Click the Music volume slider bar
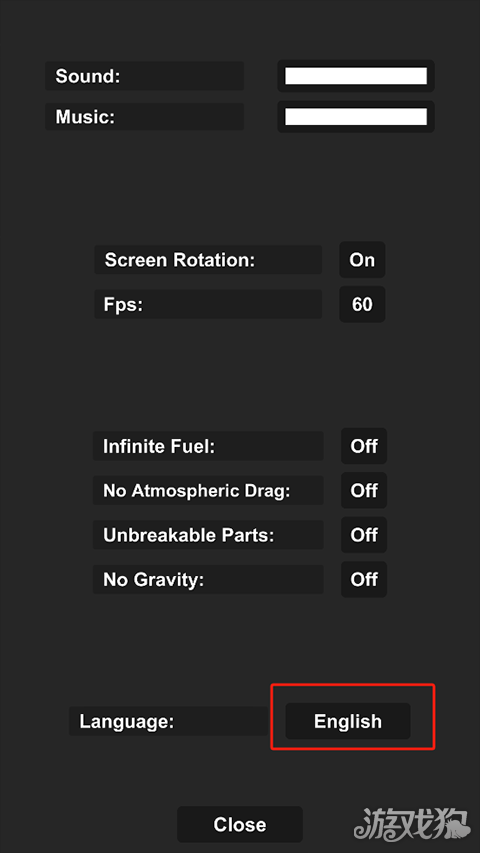Viewport: 480px width, 853px height. pyautogui.click(x=356, y=116)
